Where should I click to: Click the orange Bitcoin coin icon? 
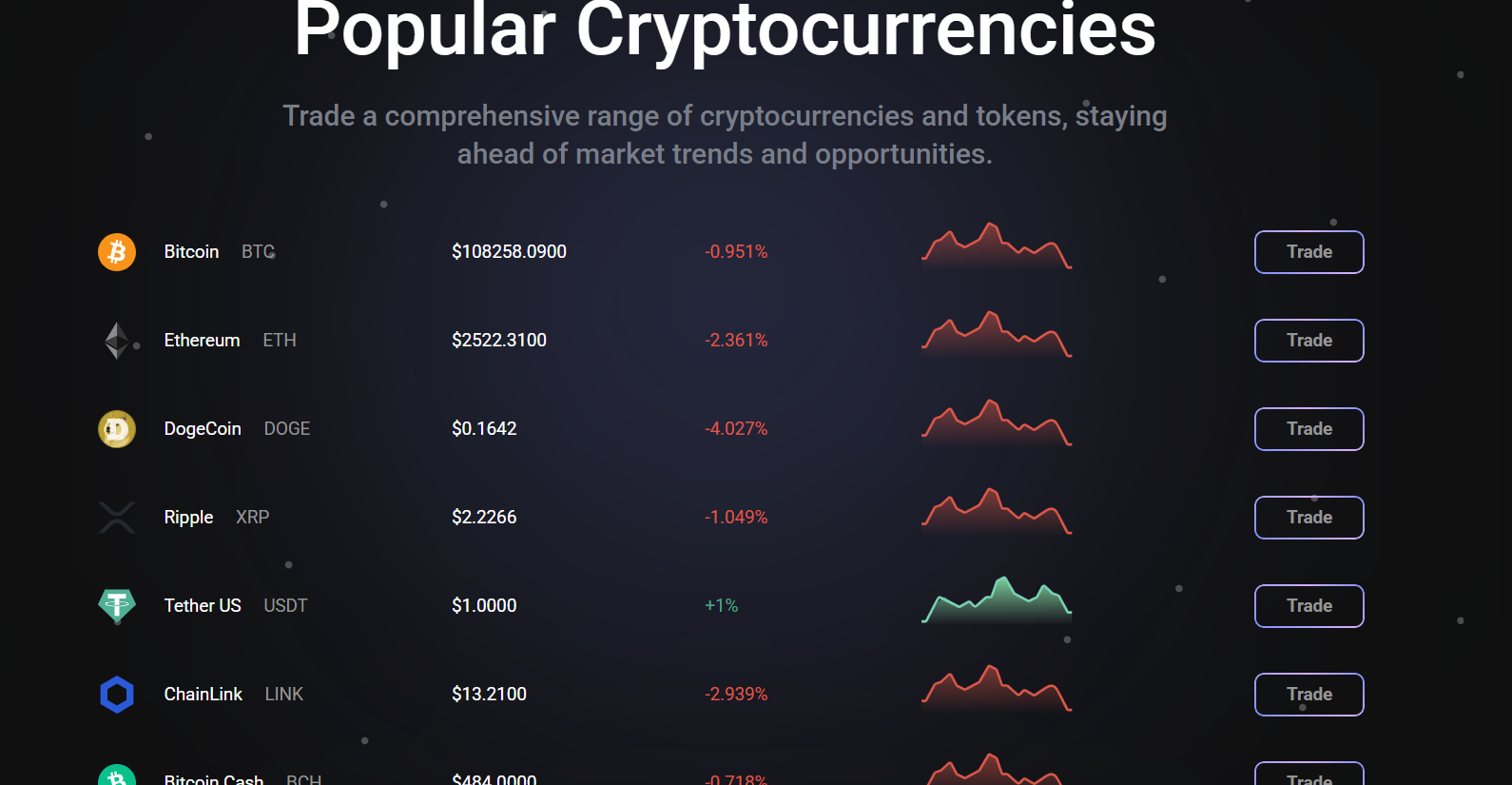117,252
